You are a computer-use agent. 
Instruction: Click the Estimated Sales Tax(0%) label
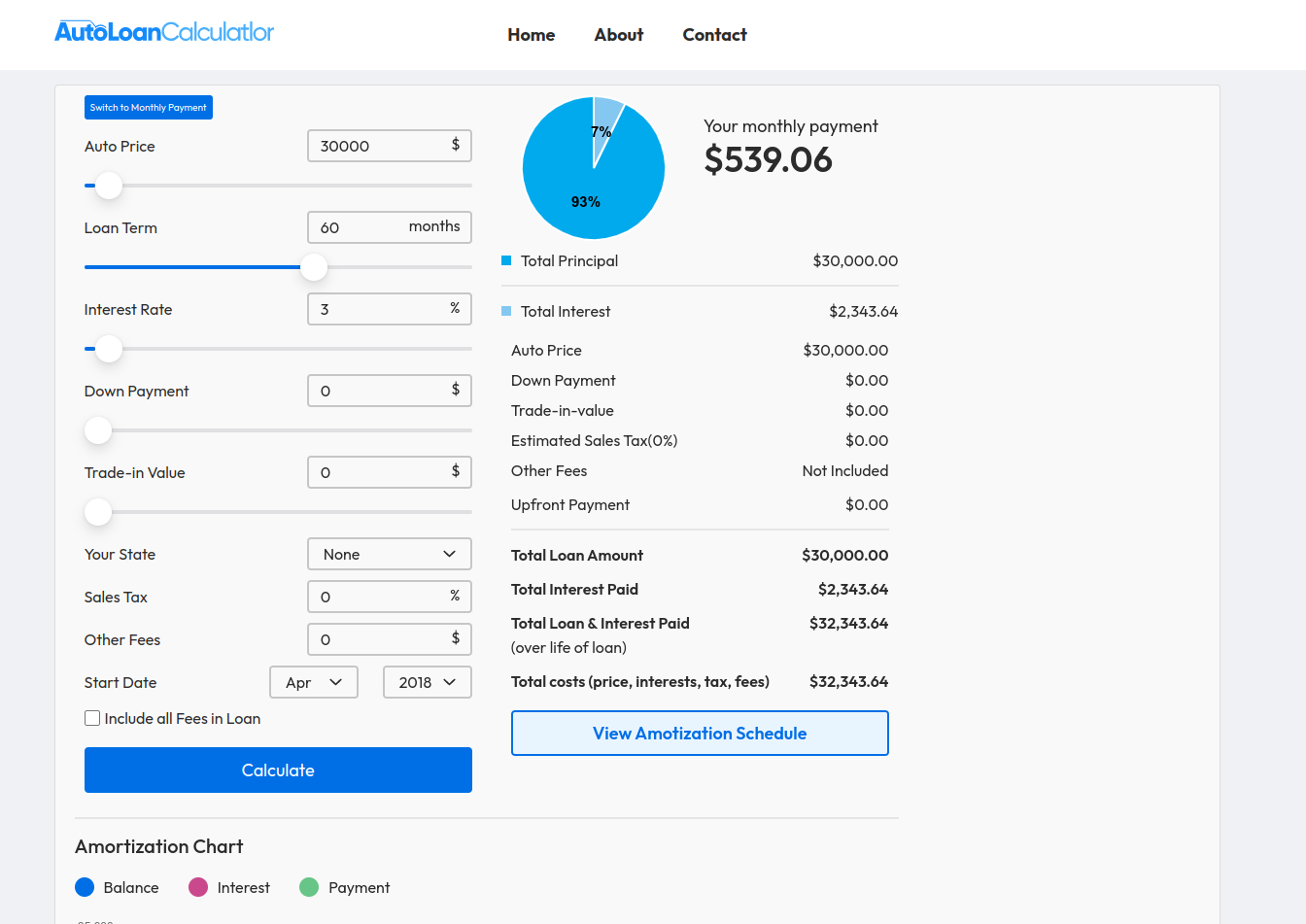(595, 441)
